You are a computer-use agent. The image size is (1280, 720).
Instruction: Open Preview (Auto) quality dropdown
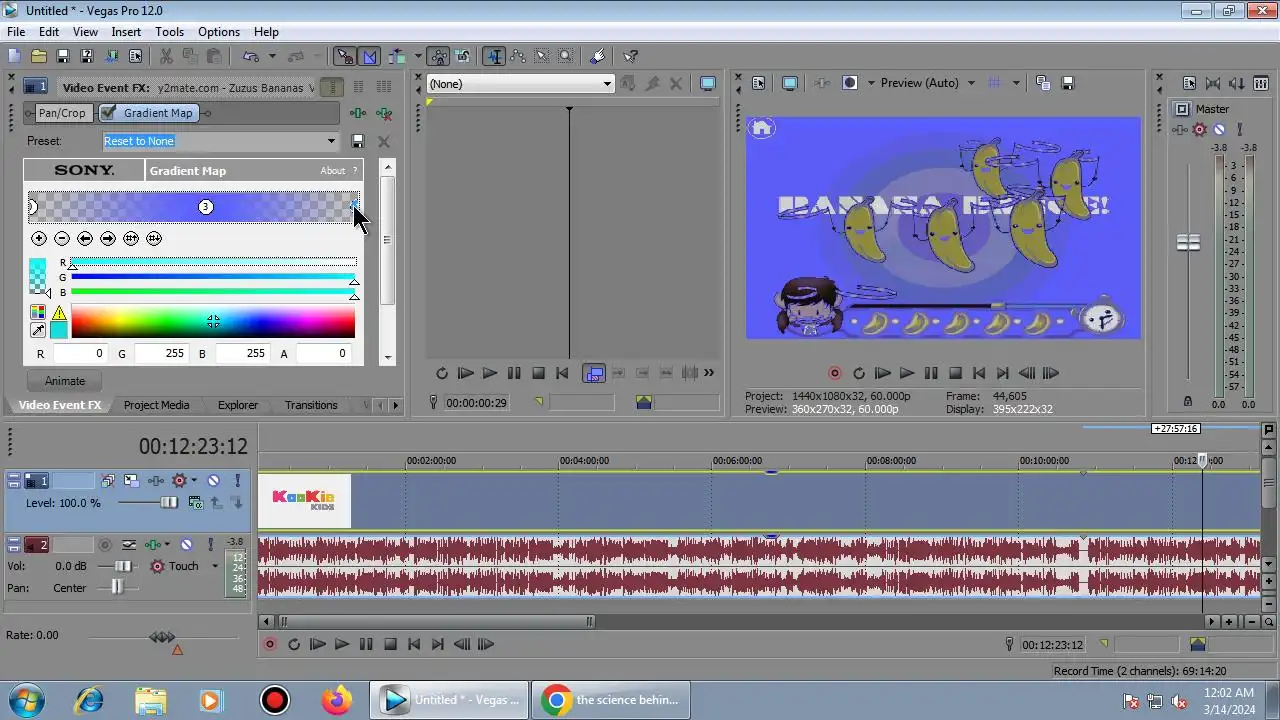[971, 84]
